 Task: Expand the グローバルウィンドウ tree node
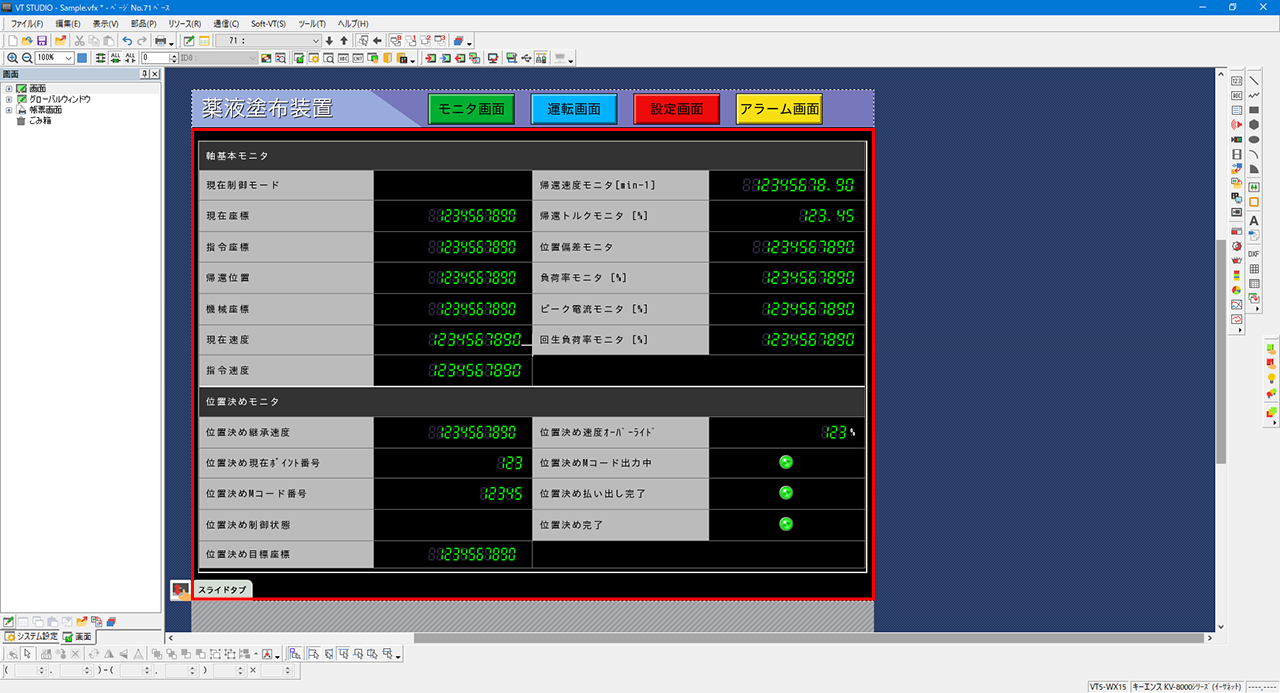coord(9,99)
